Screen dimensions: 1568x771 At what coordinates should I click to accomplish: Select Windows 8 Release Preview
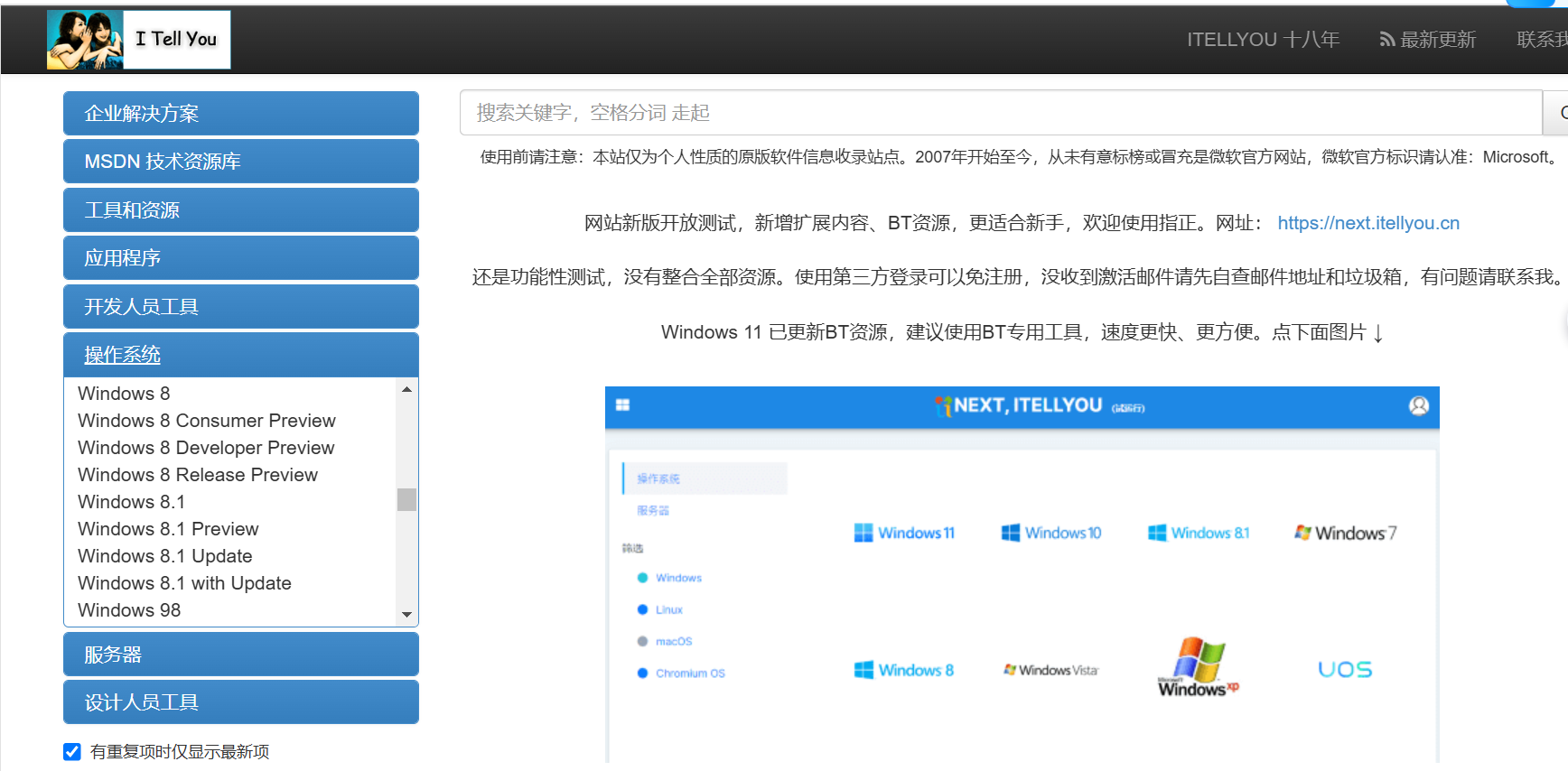[x=198, y=475]
